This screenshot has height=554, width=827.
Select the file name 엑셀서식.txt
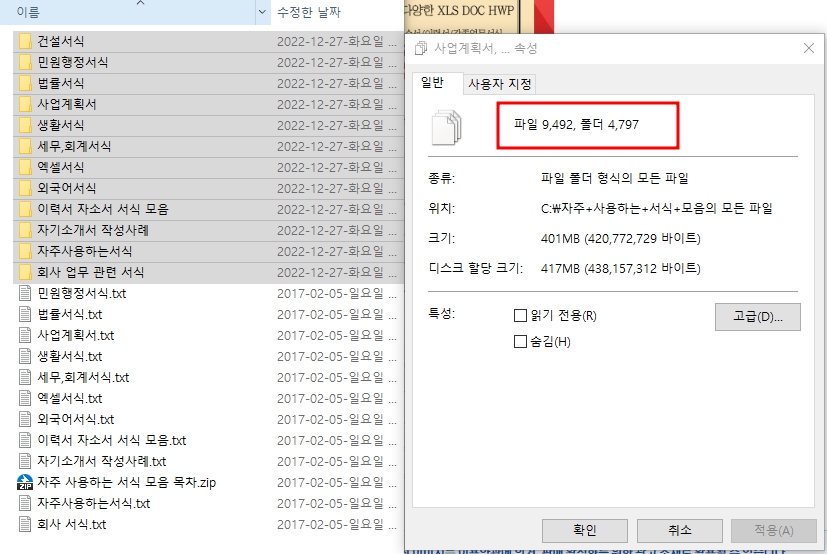click(x=70, y=398)
